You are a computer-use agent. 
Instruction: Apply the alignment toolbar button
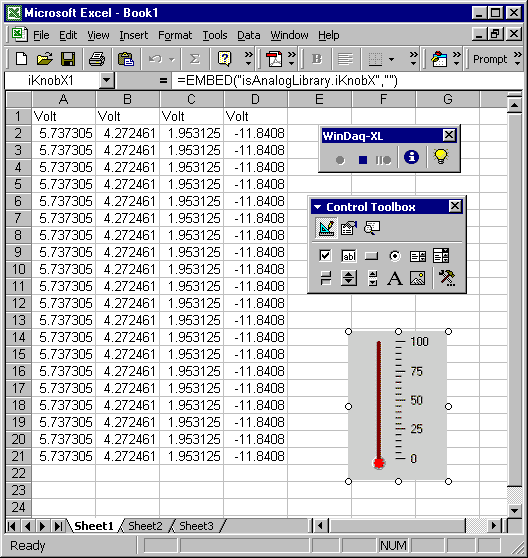pos(345,59)
